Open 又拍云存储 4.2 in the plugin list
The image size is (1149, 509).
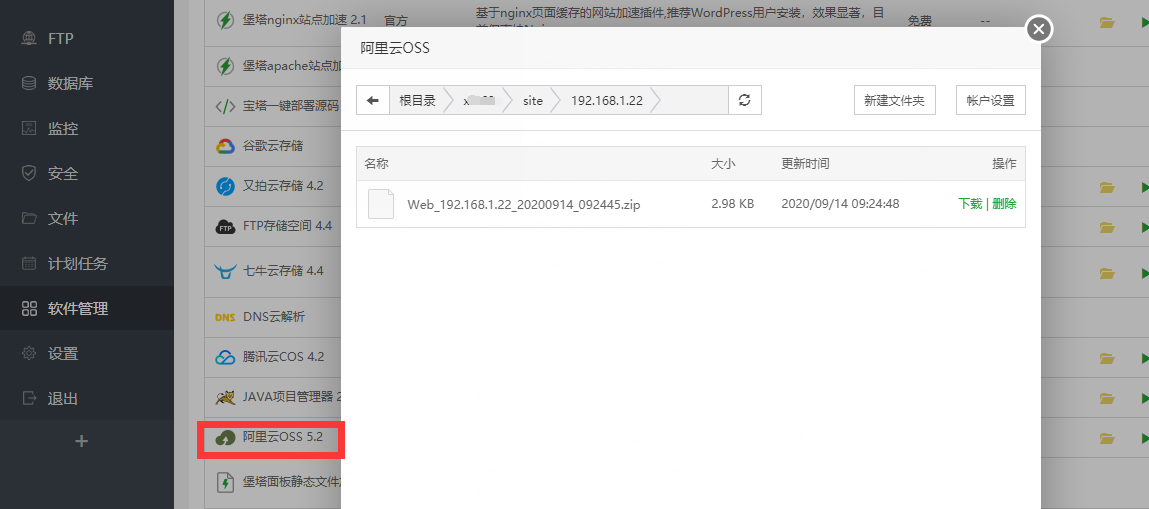(x=283, y=186)
